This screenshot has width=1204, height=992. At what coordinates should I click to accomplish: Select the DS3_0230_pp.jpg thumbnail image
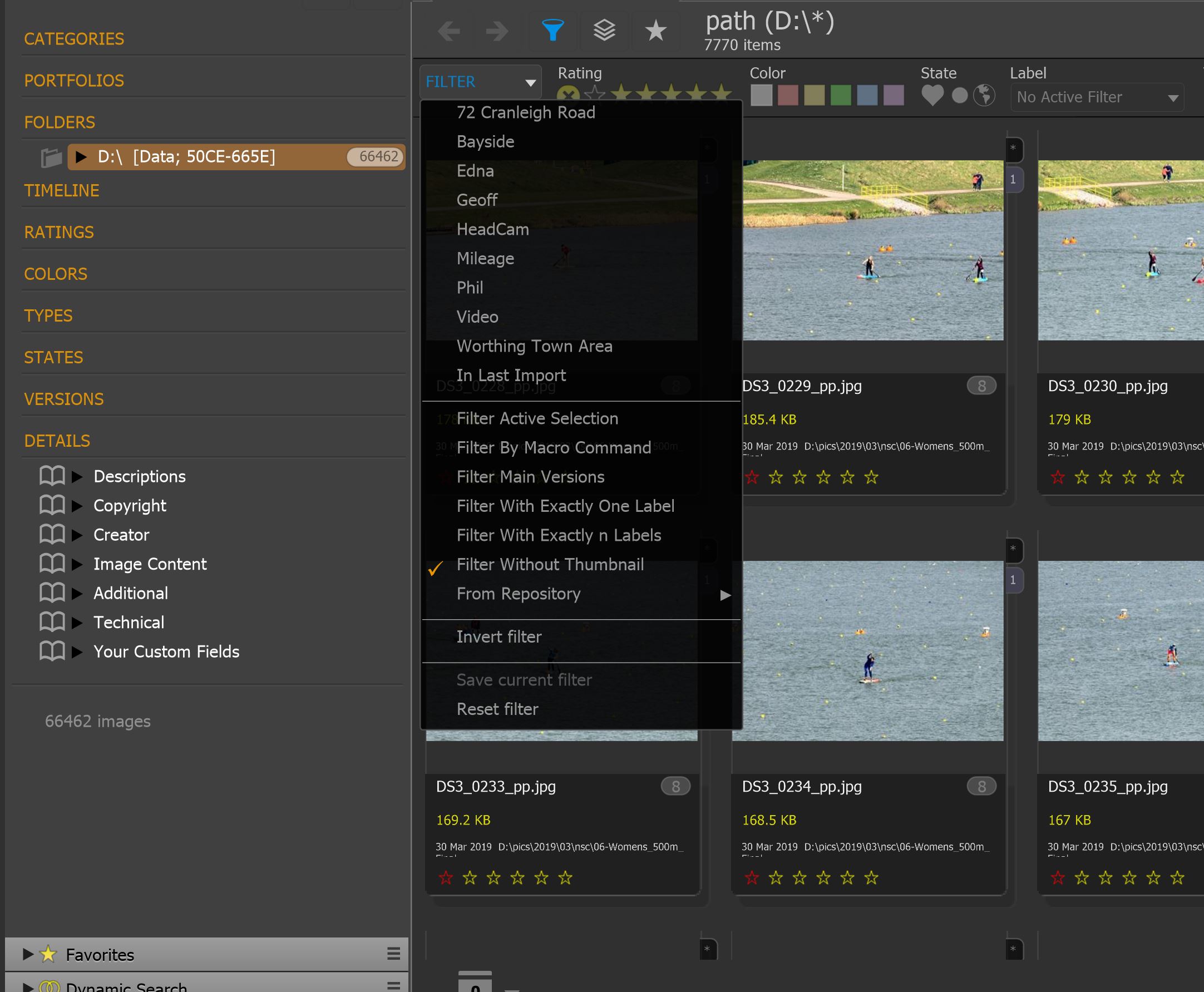click(1121, 250)
